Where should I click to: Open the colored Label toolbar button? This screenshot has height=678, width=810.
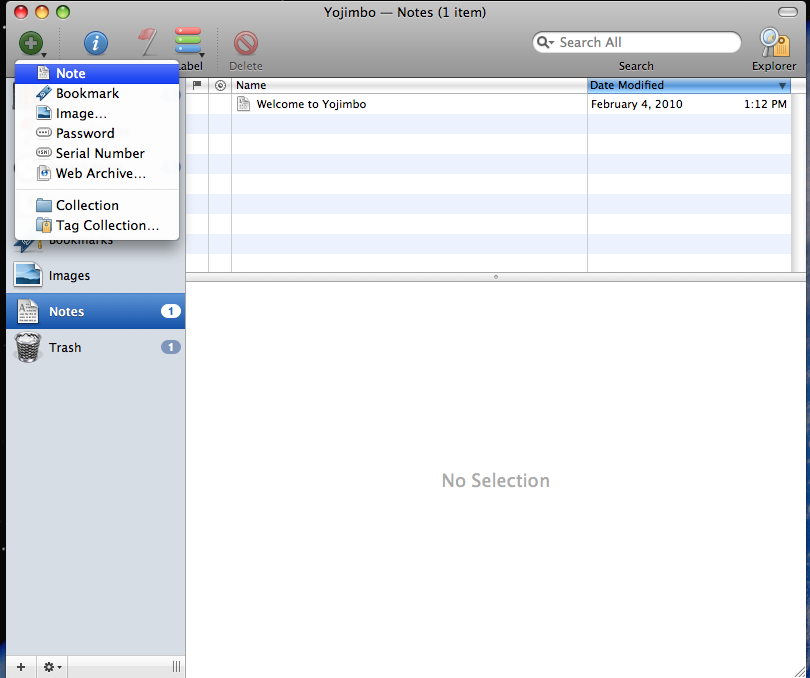(x=188, y=41)
